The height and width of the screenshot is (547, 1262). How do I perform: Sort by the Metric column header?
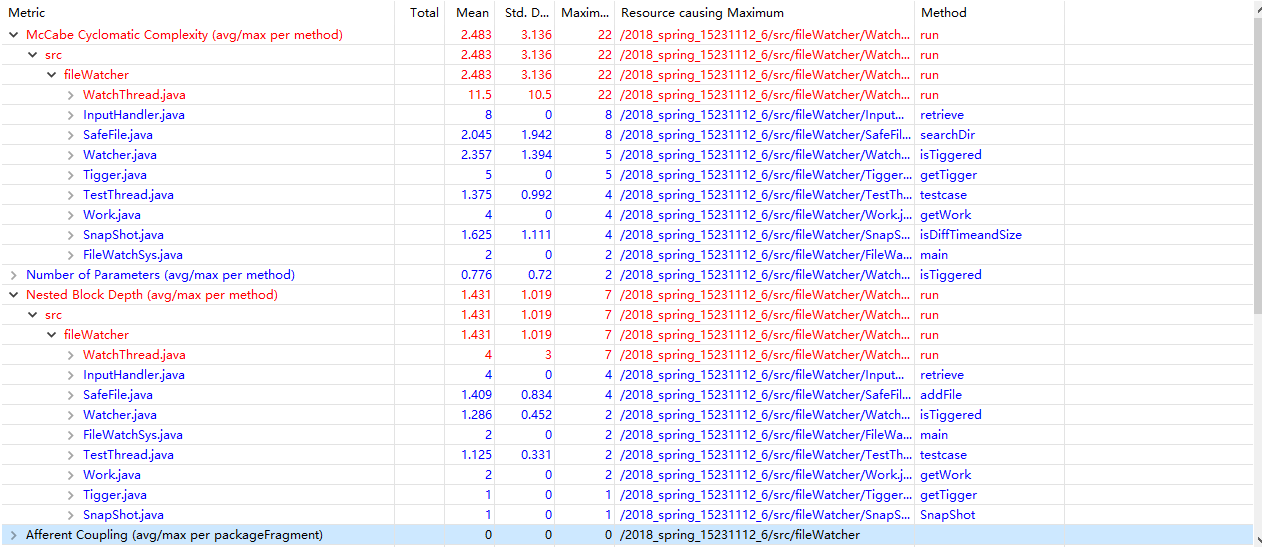pyautogui.click(x=199, y=13)
